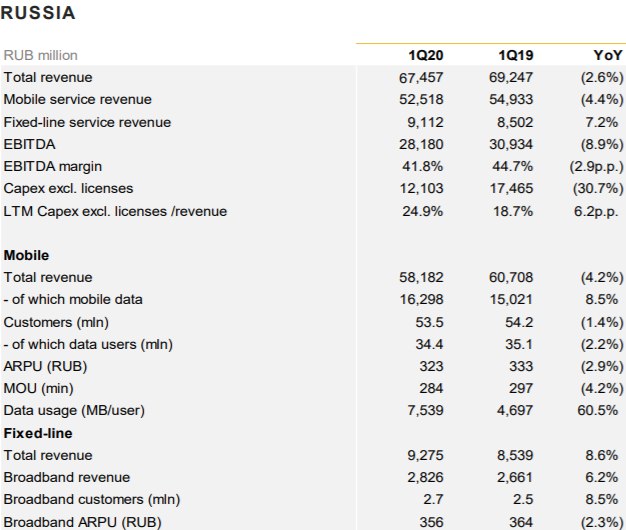
Task: Select 9,112 fixed-line service value
Action: click(x=425, y=122)
